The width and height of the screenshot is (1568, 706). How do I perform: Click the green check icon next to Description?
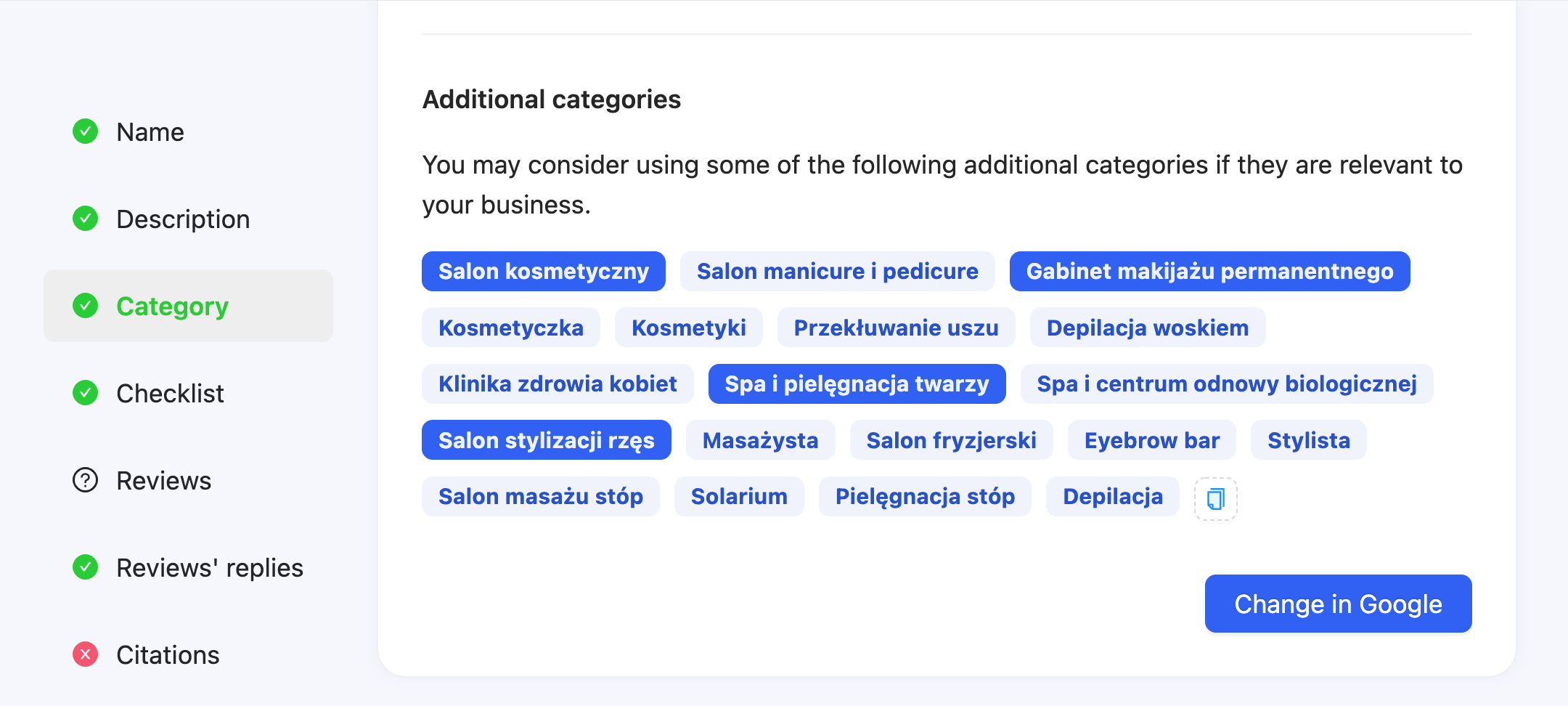(86, 219)
